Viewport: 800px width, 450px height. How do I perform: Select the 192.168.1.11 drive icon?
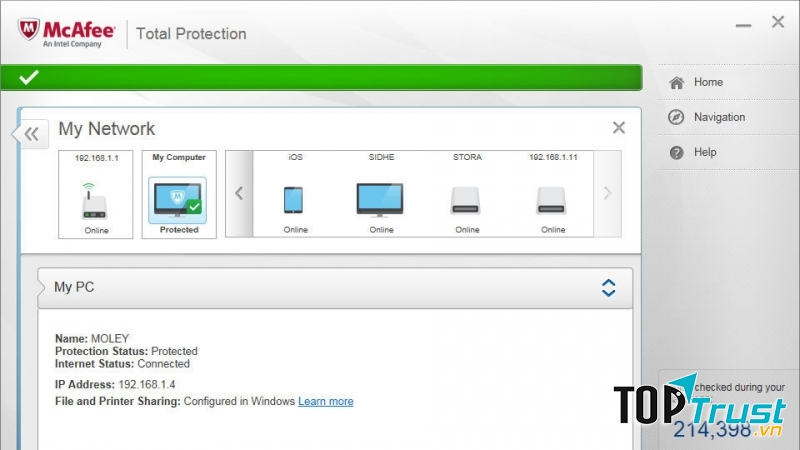551,201
